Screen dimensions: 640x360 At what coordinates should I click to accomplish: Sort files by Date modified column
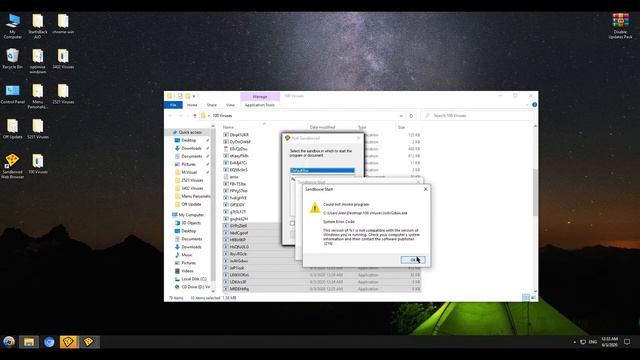(x=322, y=127)
